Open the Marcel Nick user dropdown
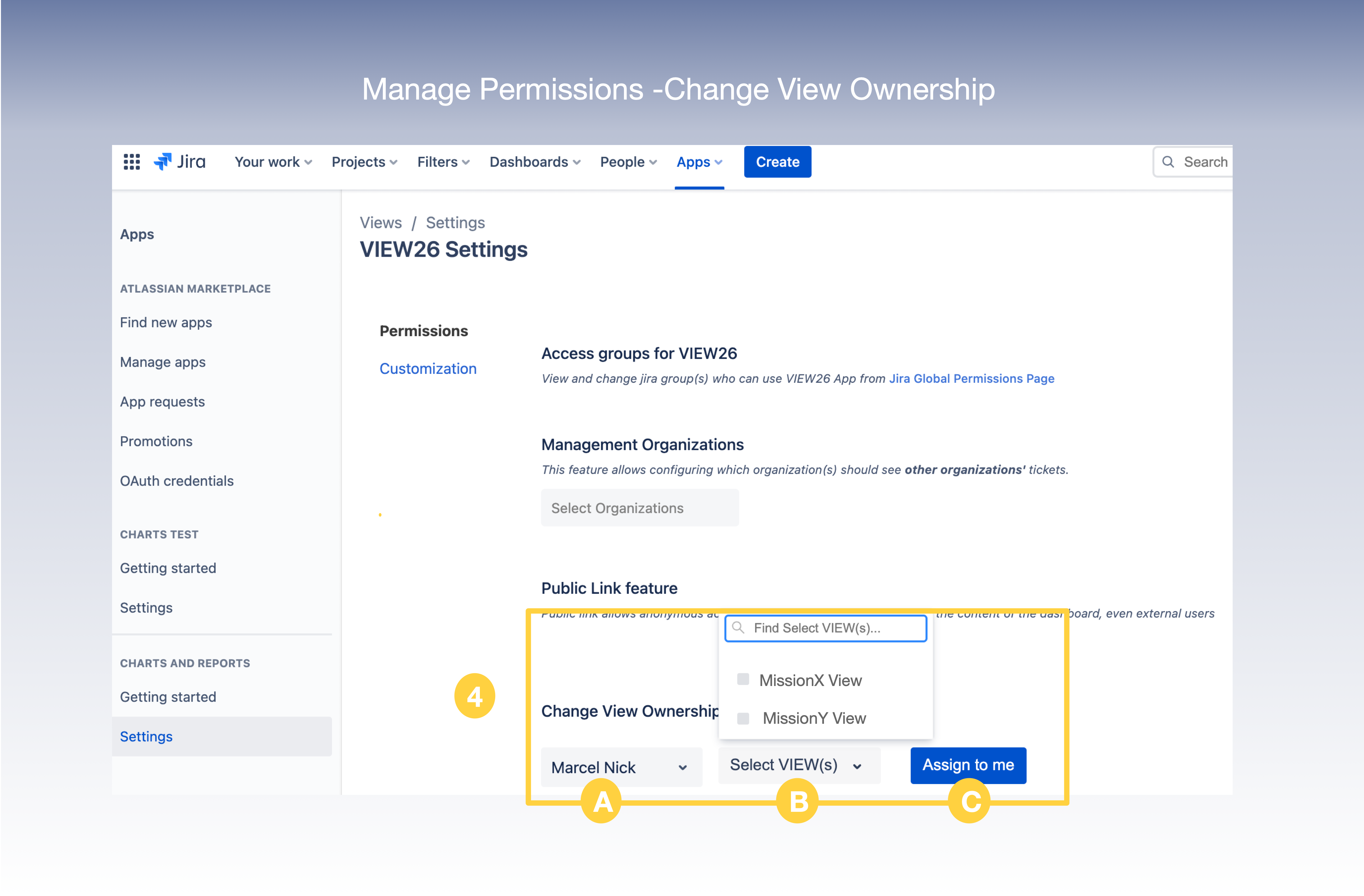The image size is (1364, 896). 621,767
